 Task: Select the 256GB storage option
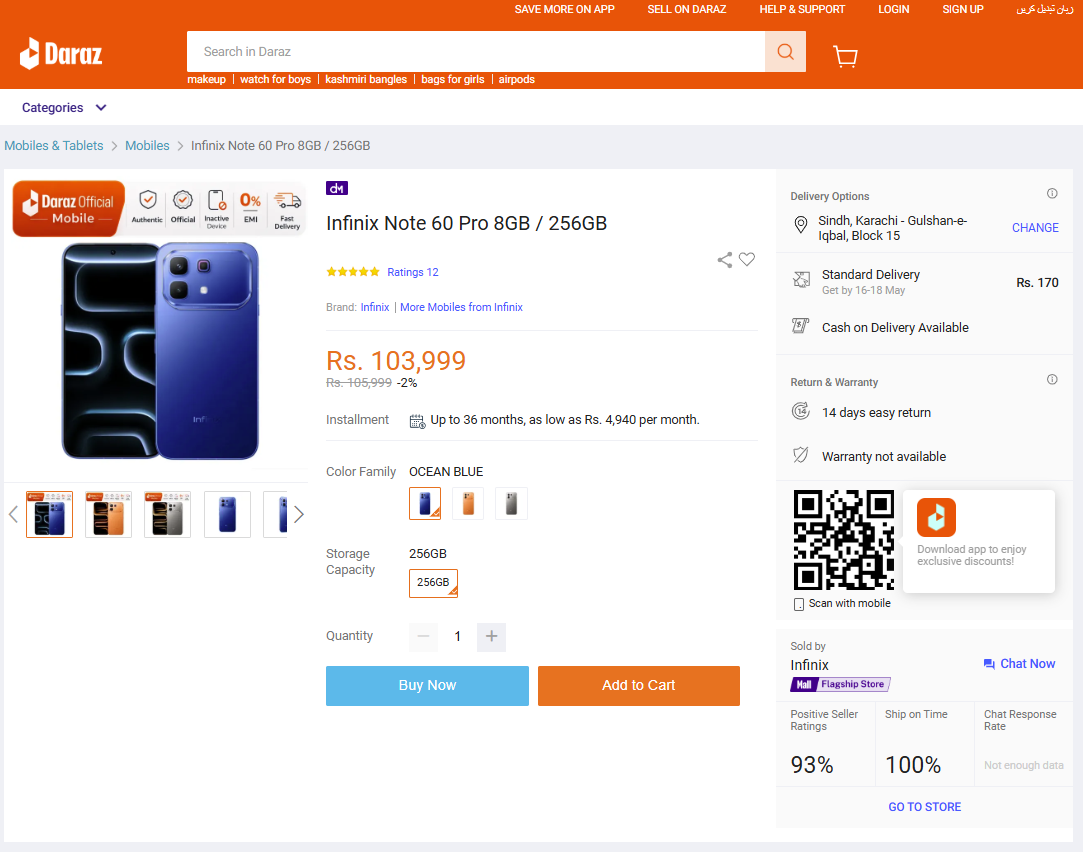433,583
